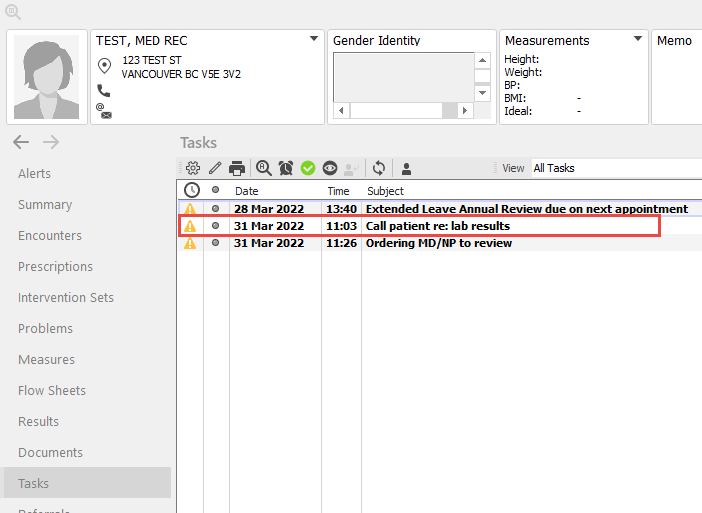The width and height of the screenshot is (702, 513).
Task: Click the alarm clock reminder icon
Action: click(286, 168)
